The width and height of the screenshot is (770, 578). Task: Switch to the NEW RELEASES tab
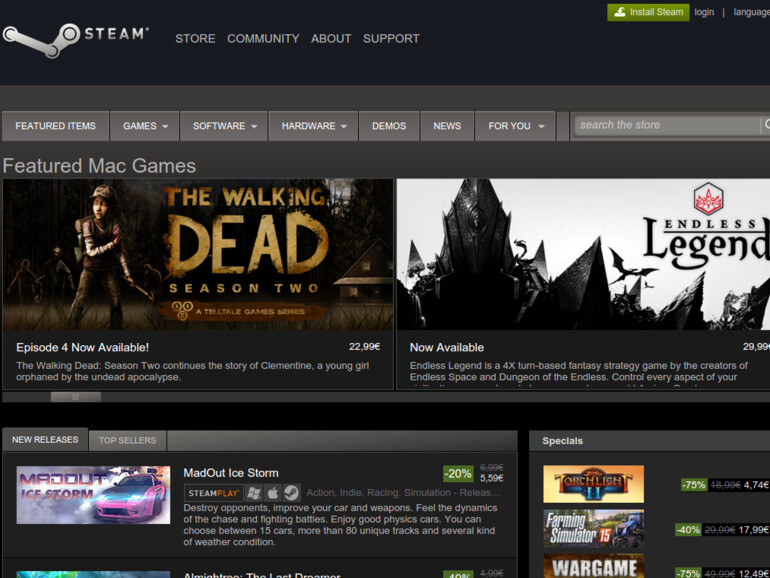pyautogui.click(x=45, y=440)
